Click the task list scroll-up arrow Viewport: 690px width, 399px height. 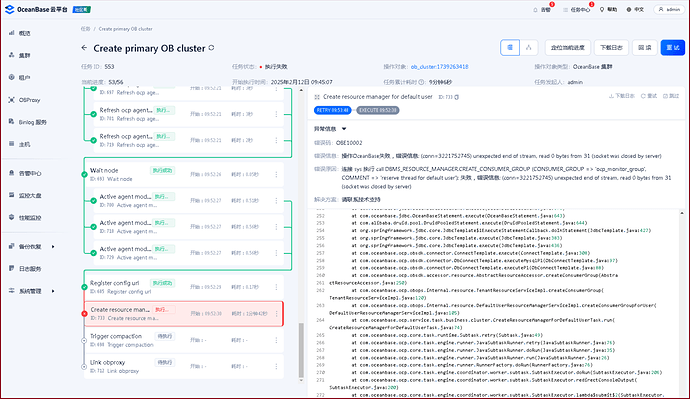click(301, 90)
